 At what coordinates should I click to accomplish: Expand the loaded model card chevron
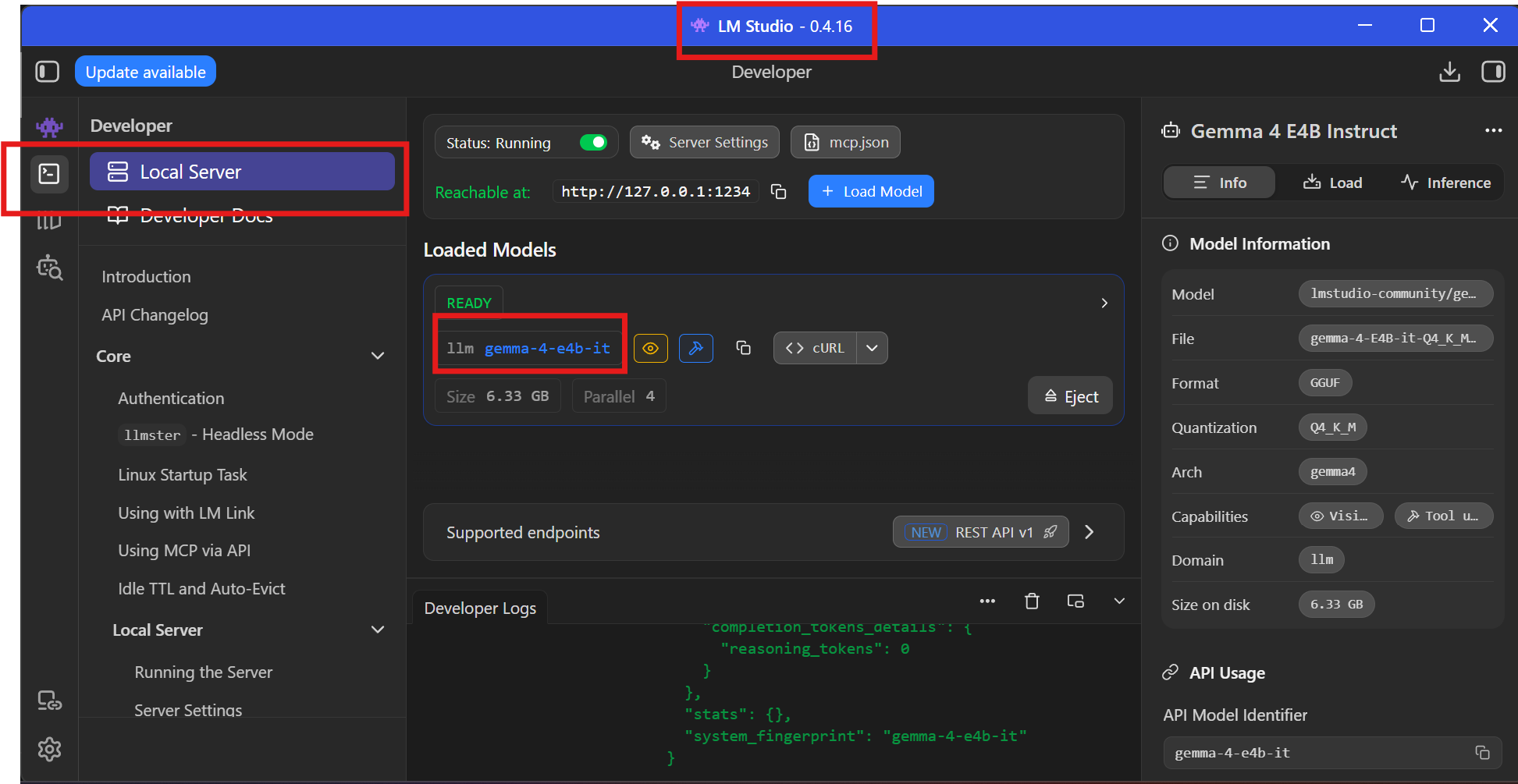tap(1104, 303)
